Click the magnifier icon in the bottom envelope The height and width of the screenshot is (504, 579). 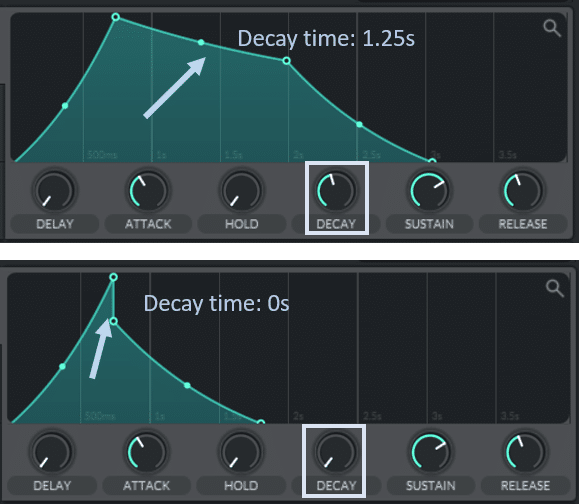pos(555,288)
